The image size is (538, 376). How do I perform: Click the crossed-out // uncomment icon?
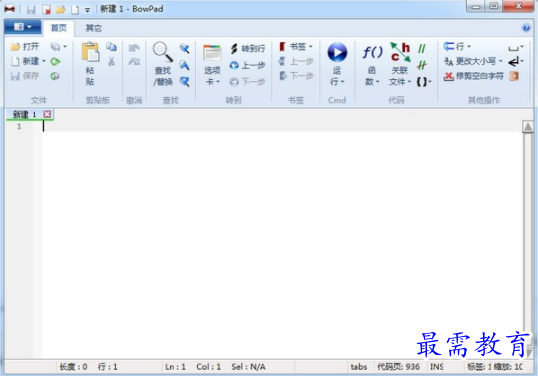(x=422, y=65)
